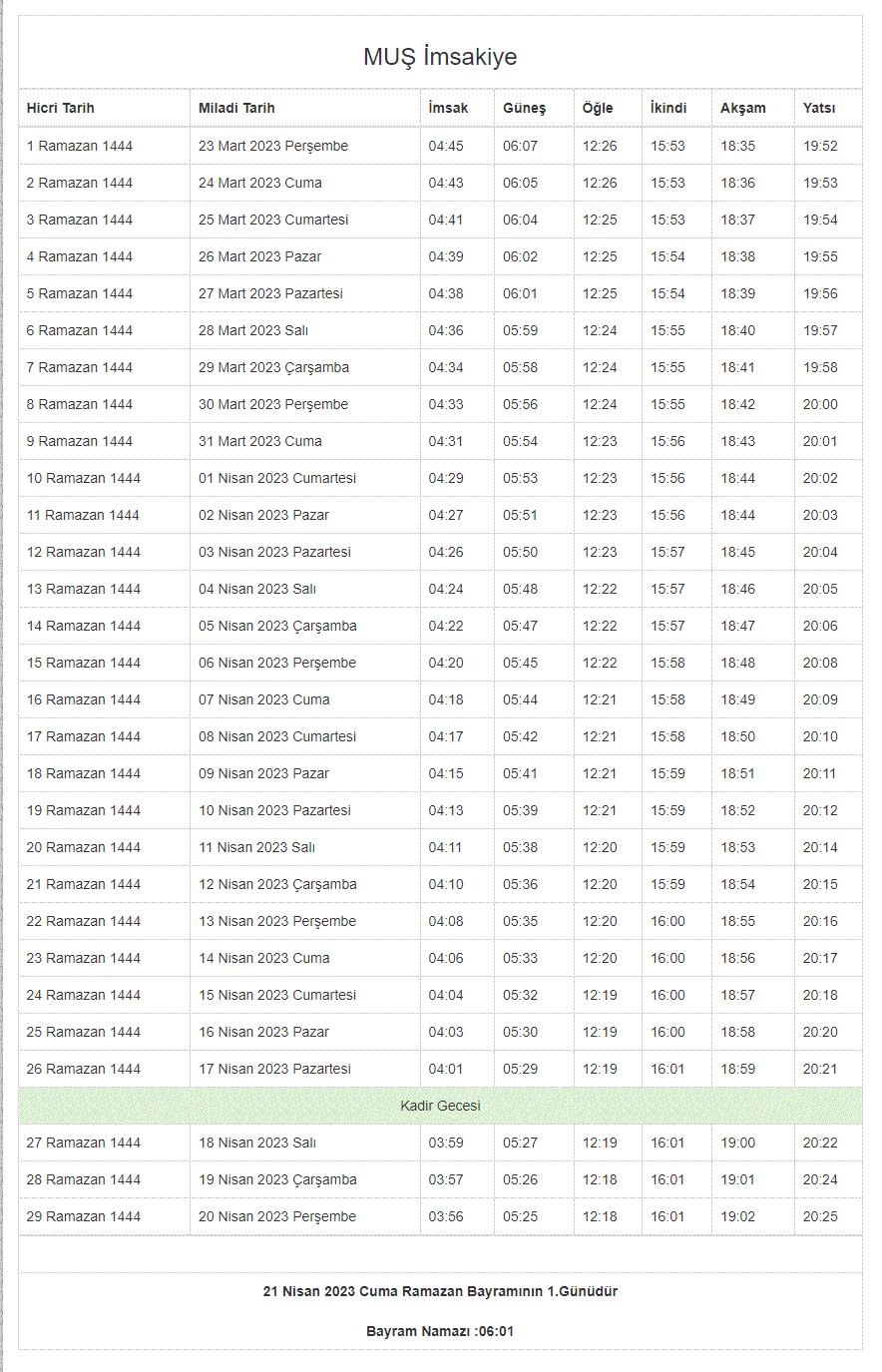Select 23 Mart 2023 Perşembe date cell

point(273,146)
